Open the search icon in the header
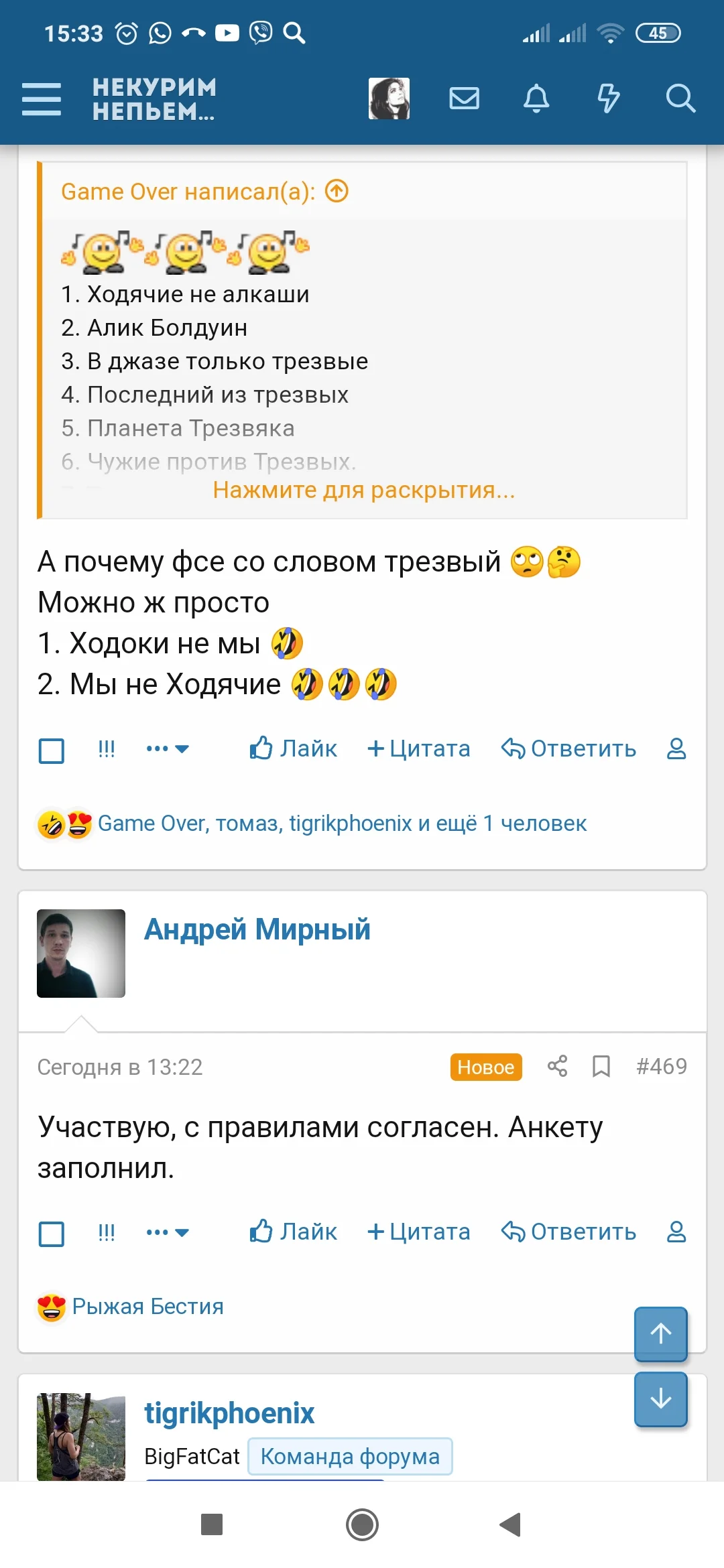The image size is (724, 1568). (x=681, y=99)
